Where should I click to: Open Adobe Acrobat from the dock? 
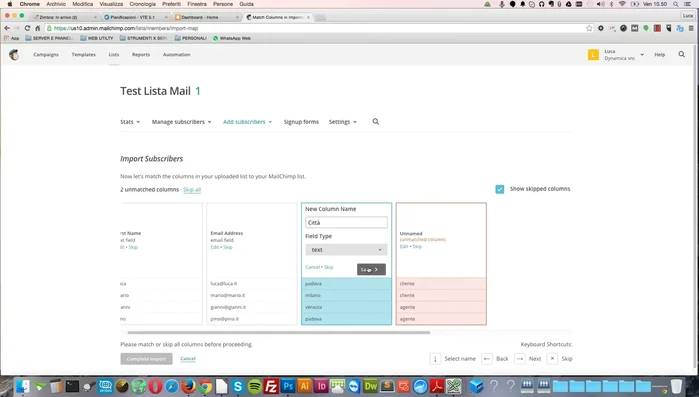click(437, 386)
